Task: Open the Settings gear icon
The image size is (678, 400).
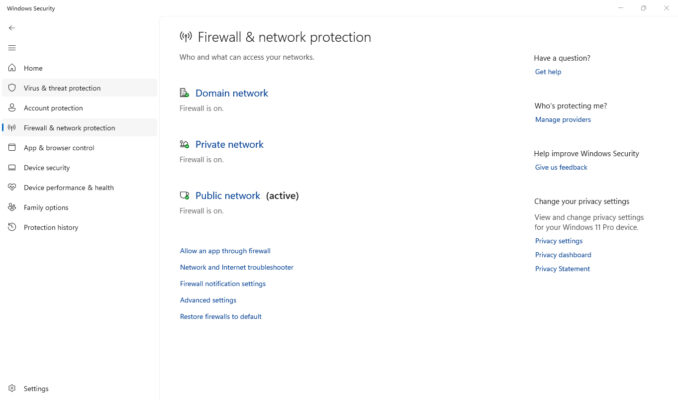Action: coord(12,389)
